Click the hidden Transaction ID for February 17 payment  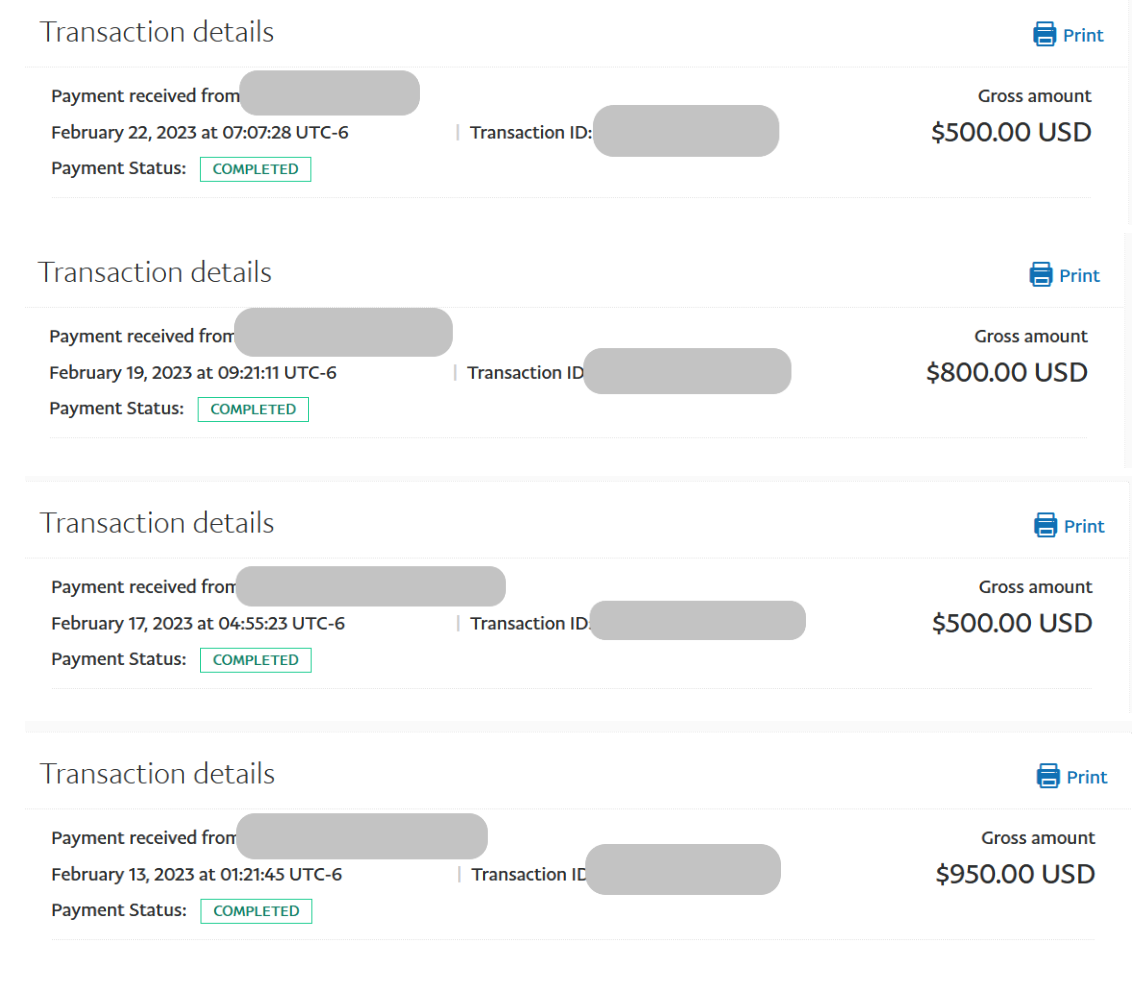click(x=698, y=621)
